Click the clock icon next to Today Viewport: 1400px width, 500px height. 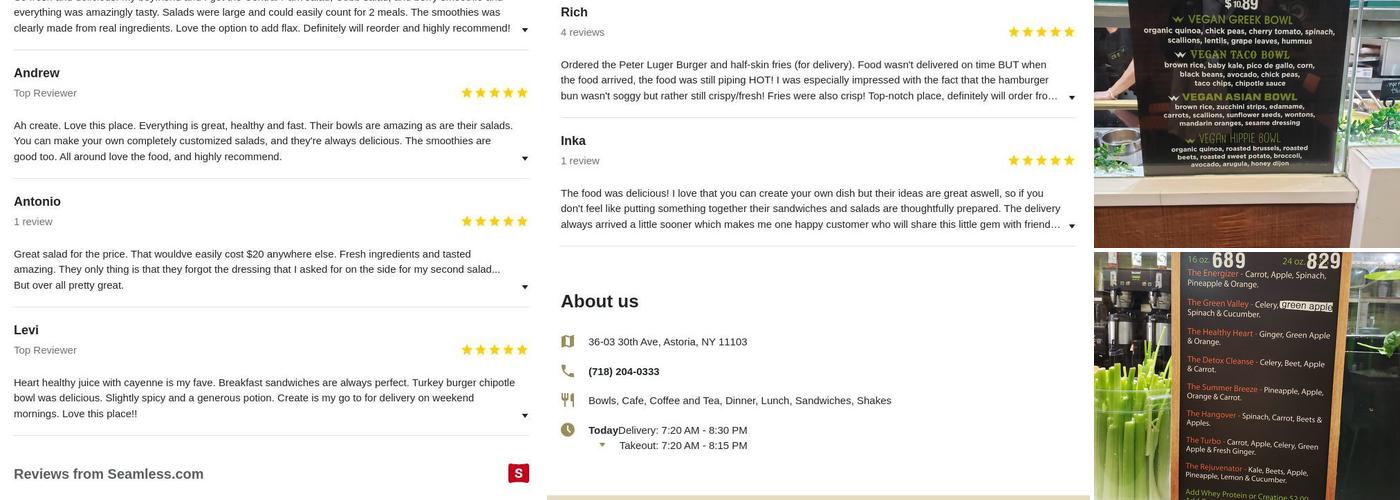tap(568, 430)
